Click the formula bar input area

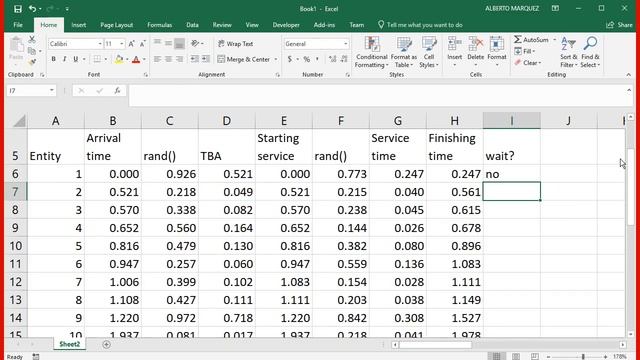click(376, 96)
